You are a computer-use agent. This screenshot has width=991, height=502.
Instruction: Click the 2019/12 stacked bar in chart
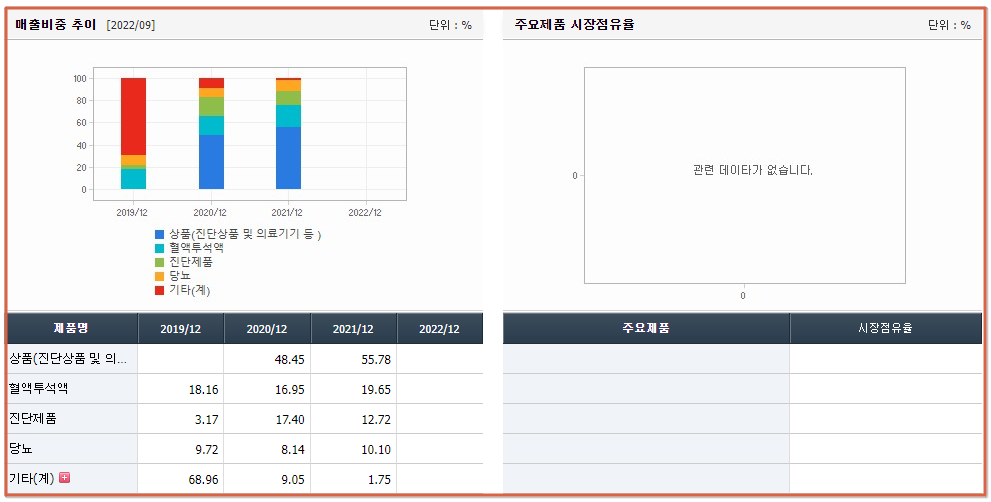point(133,133)
